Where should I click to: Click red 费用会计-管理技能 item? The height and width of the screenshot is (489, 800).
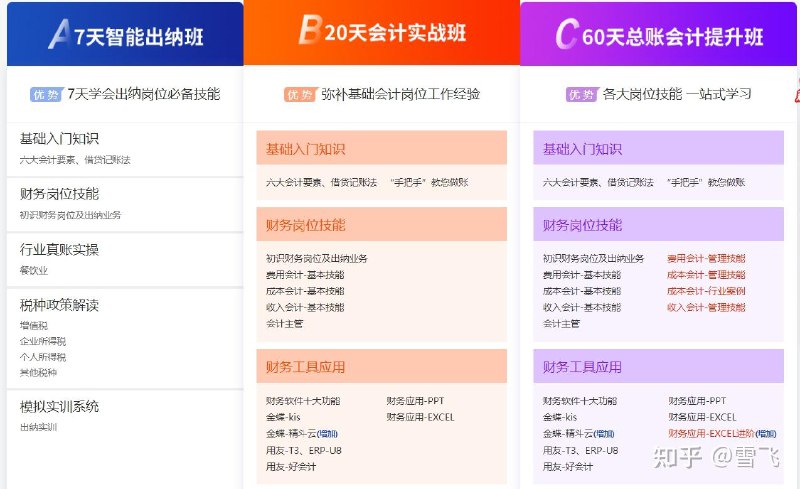coord(706,258)
